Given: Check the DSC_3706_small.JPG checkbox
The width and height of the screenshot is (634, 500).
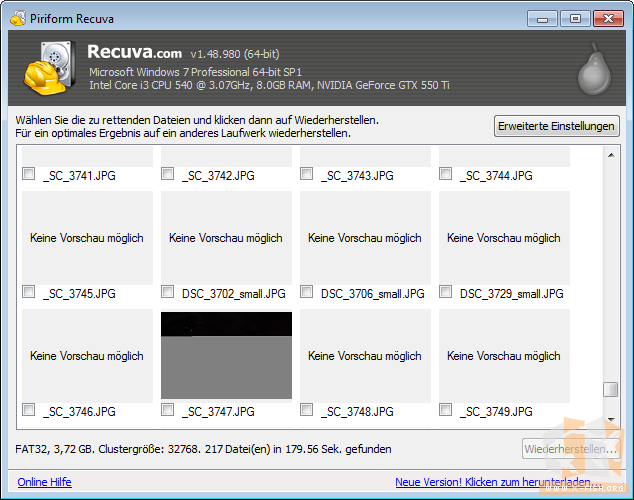Looking at the screenshot, I should (x=306, y=292).
